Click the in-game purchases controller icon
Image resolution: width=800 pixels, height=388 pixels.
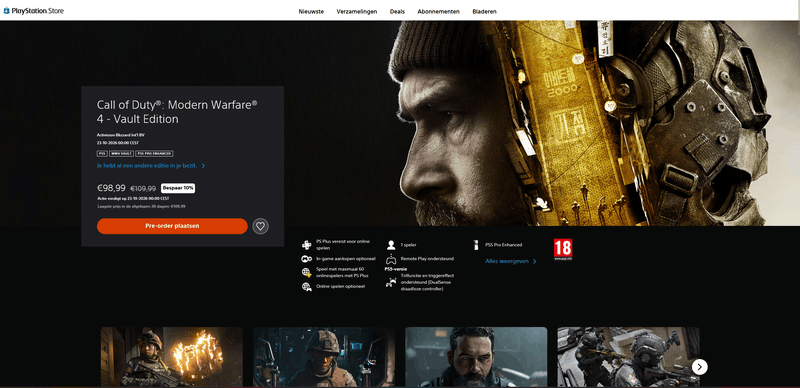[x=306, y=259]
